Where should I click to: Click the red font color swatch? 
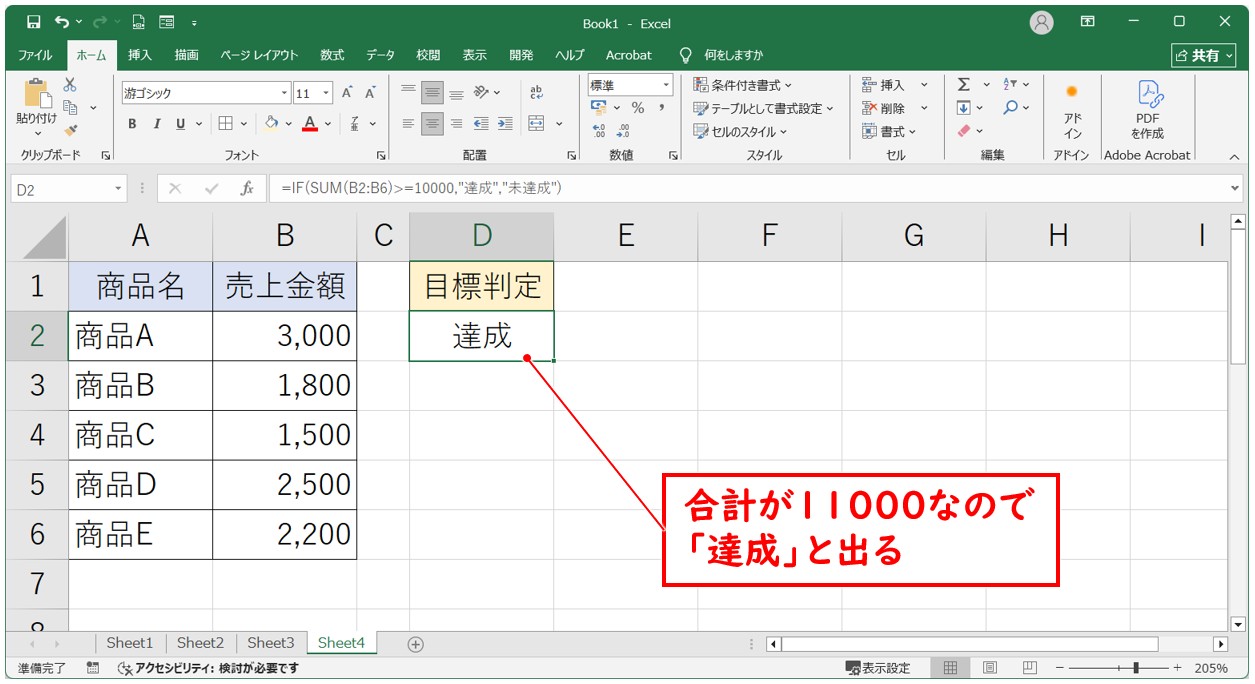click(310, 124)
